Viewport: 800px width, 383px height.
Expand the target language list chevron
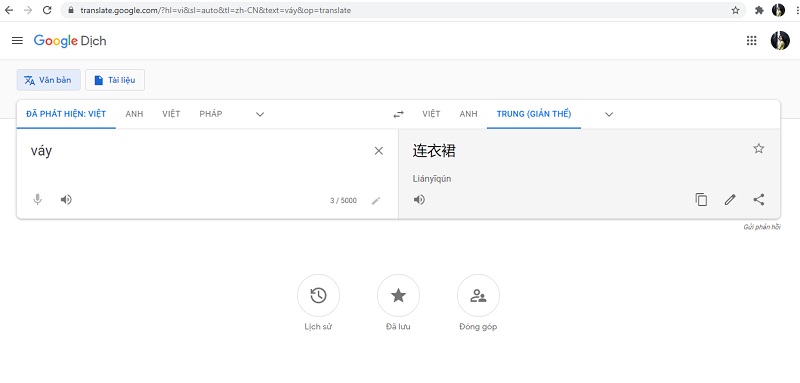609,114
